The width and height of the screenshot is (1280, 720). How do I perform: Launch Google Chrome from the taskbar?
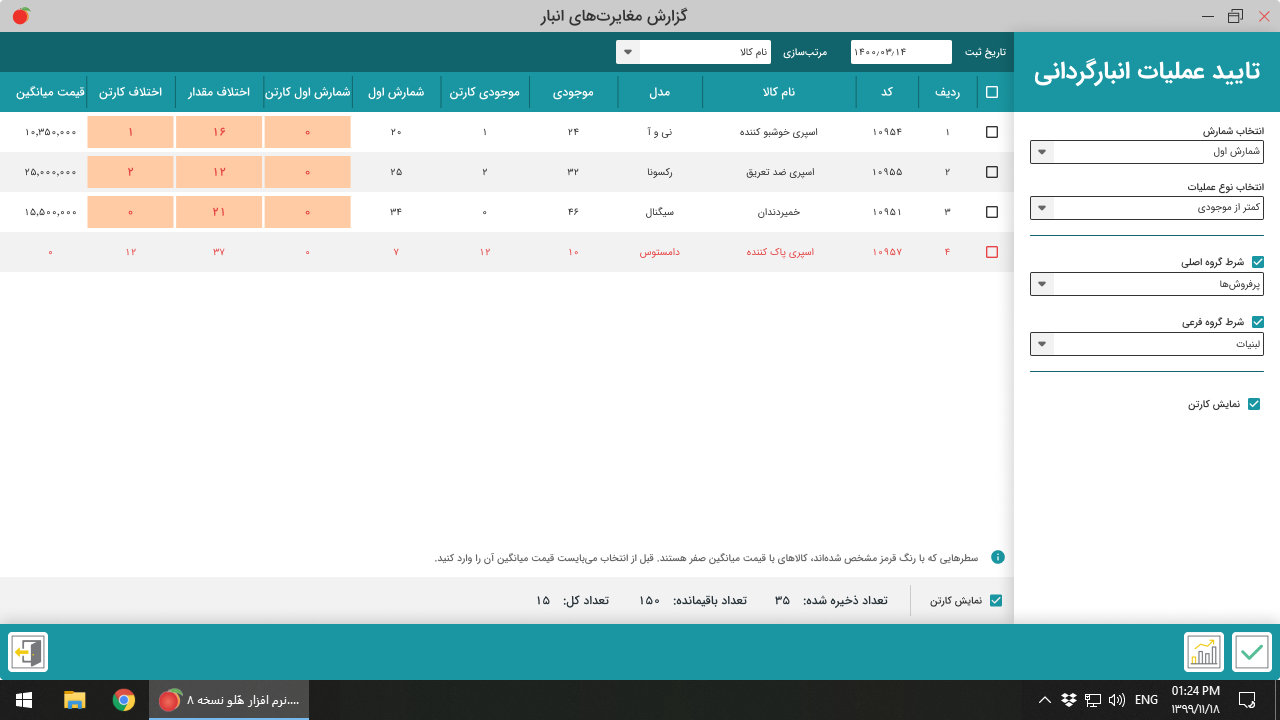point(124,700)
